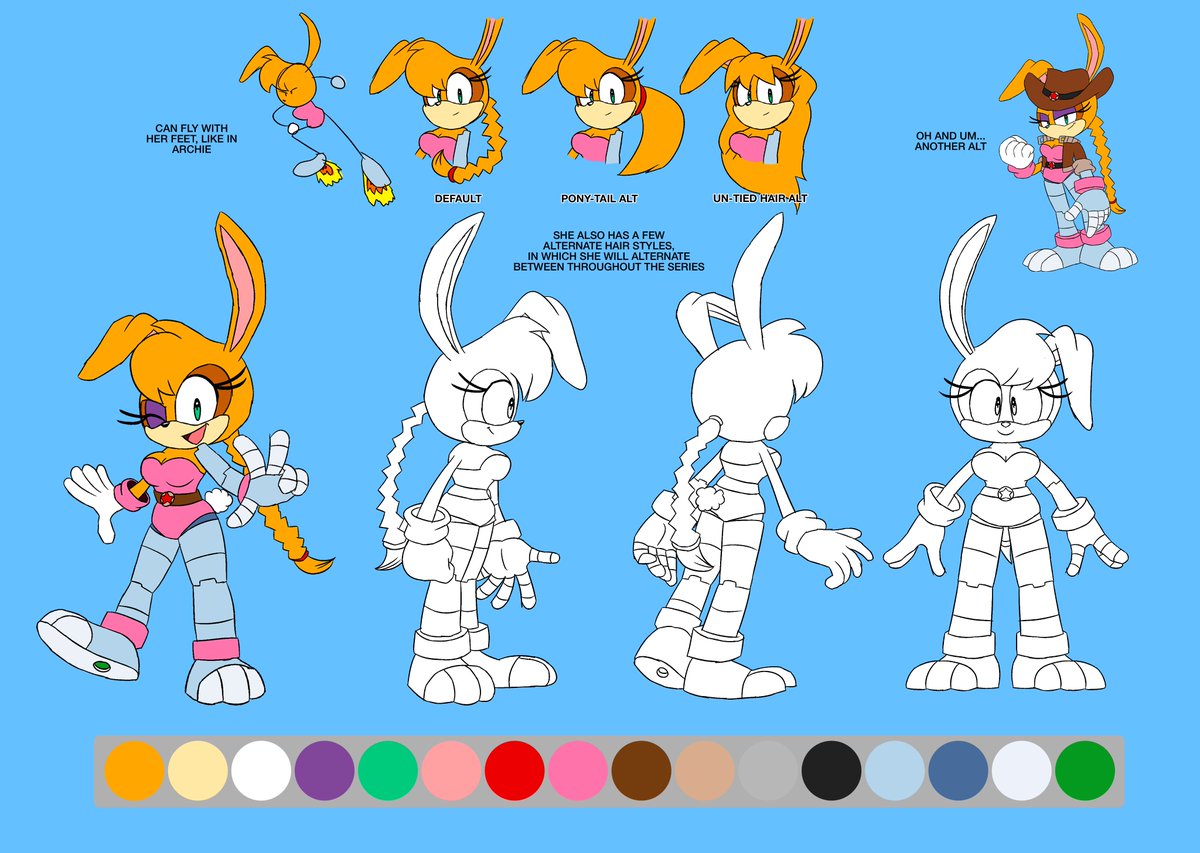The image size is (1200, 853).
Task: Click the "SHE ALSO HAS A FEW ALTERNATE HAIR STYLES" text
Action: click(609, 253)
